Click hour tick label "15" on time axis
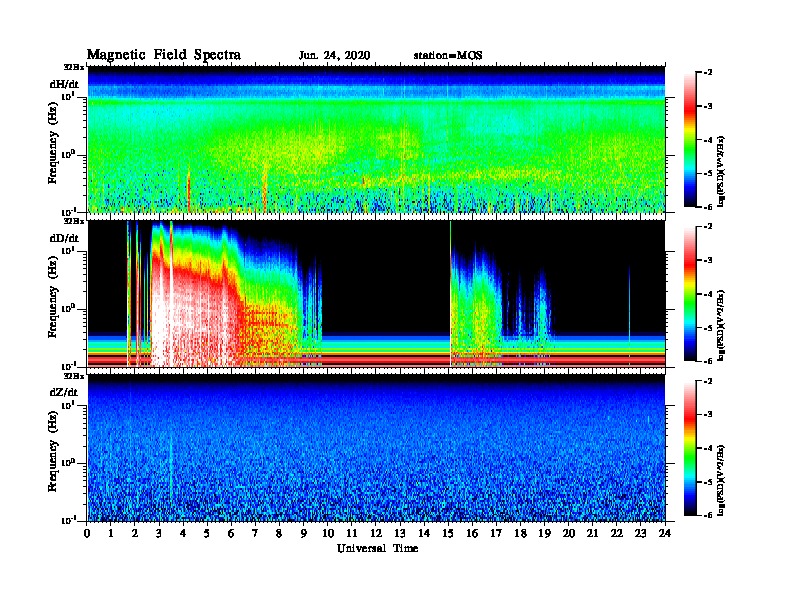 click(x=448, y=534)
